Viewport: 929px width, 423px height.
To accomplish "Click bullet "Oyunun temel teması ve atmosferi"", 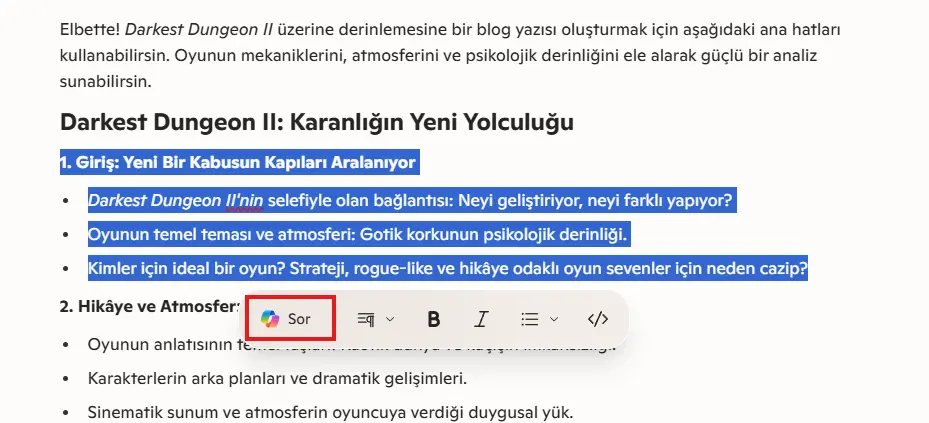I will point(357,235).
